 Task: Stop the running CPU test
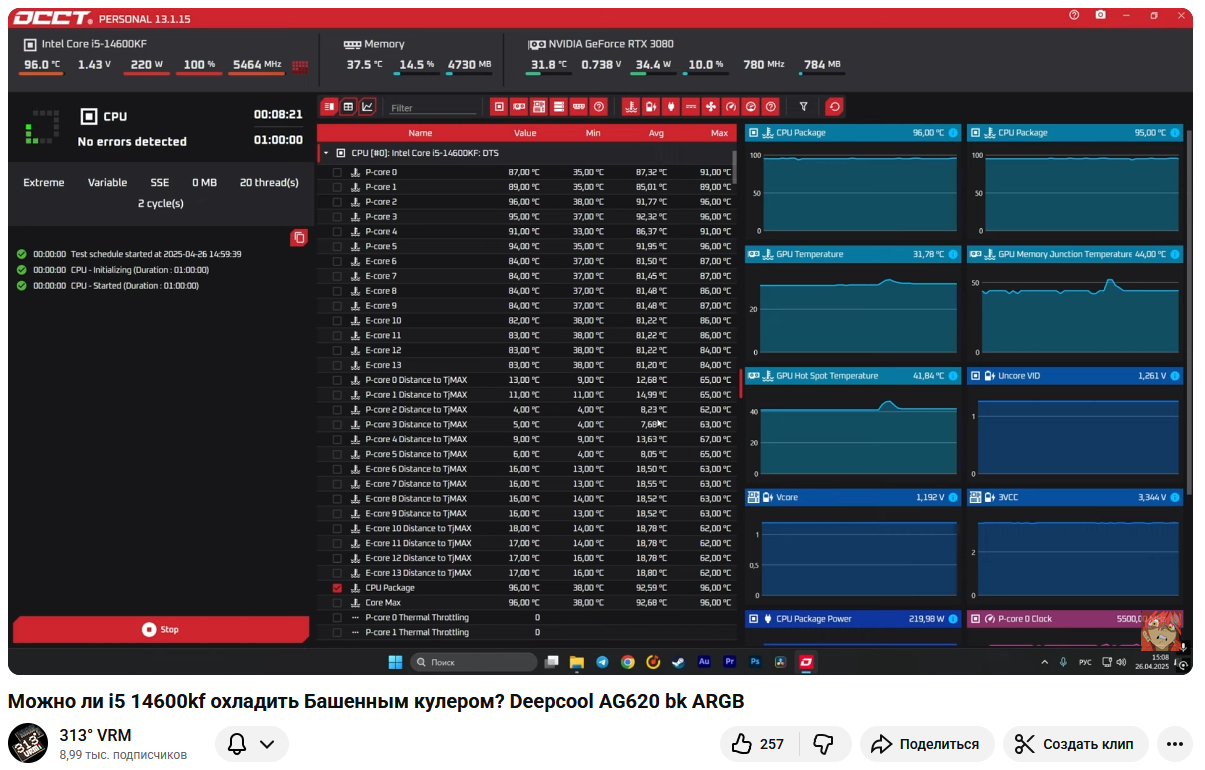point(161,629)
